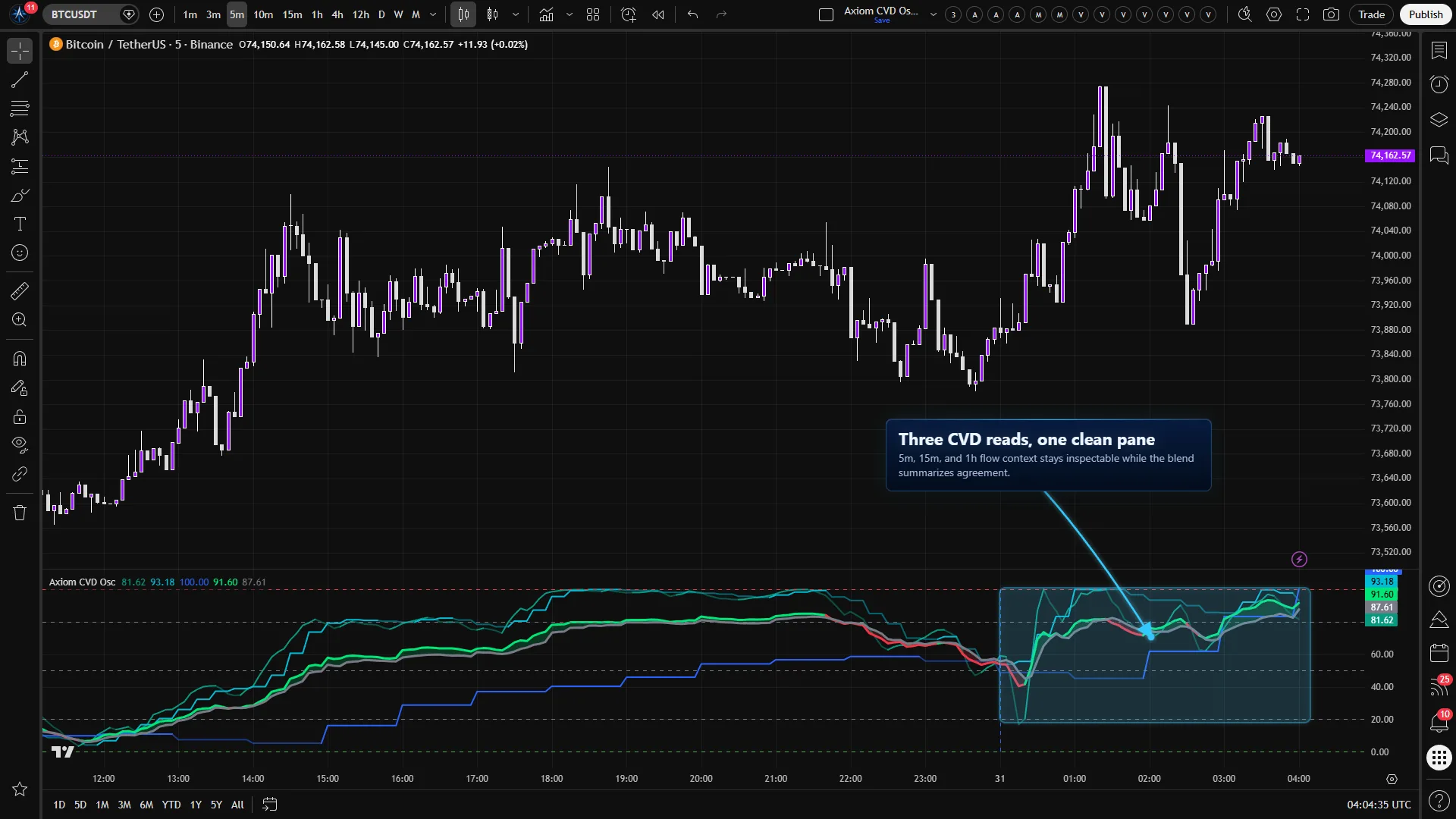Start bar replay mode

658,14
